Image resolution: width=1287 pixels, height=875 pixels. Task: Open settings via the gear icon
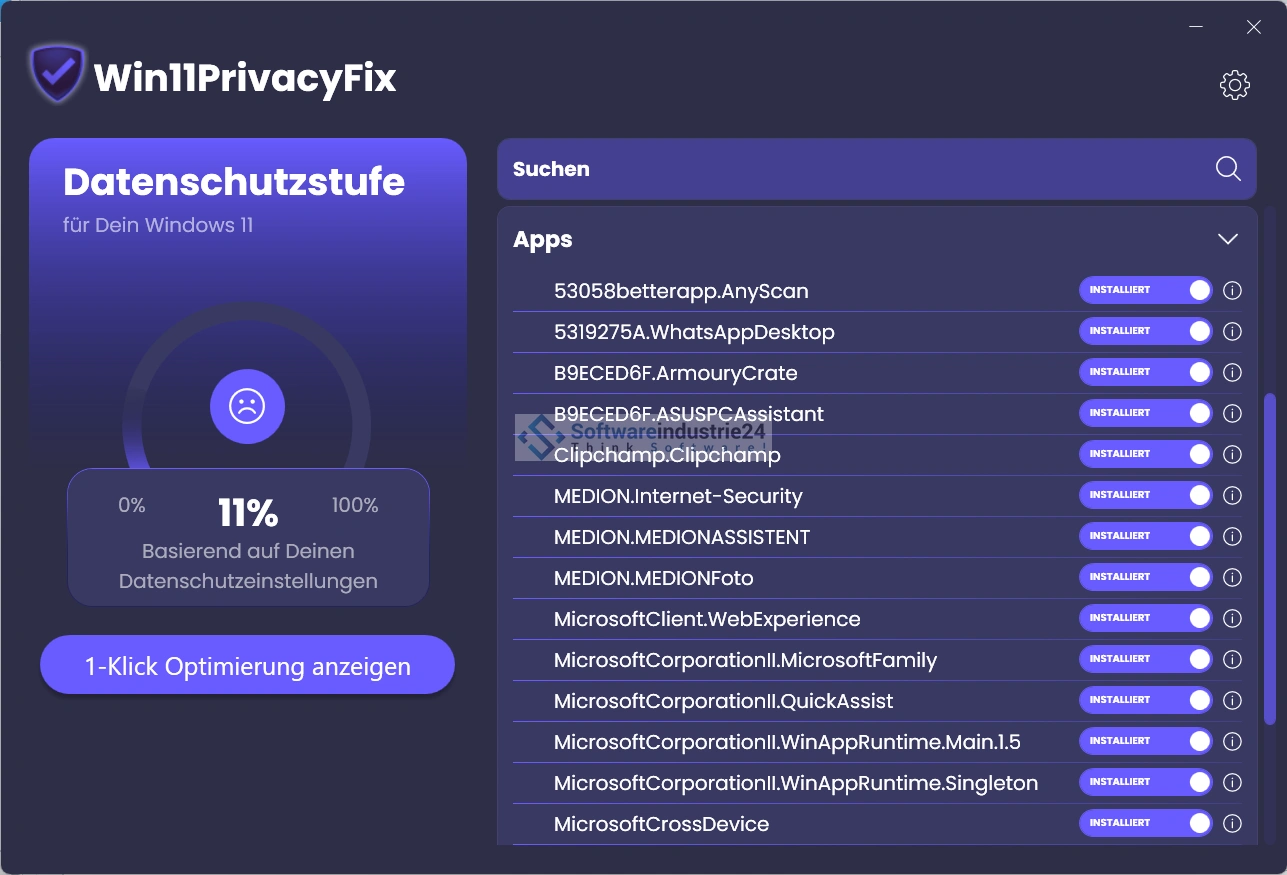[1235, 85]
